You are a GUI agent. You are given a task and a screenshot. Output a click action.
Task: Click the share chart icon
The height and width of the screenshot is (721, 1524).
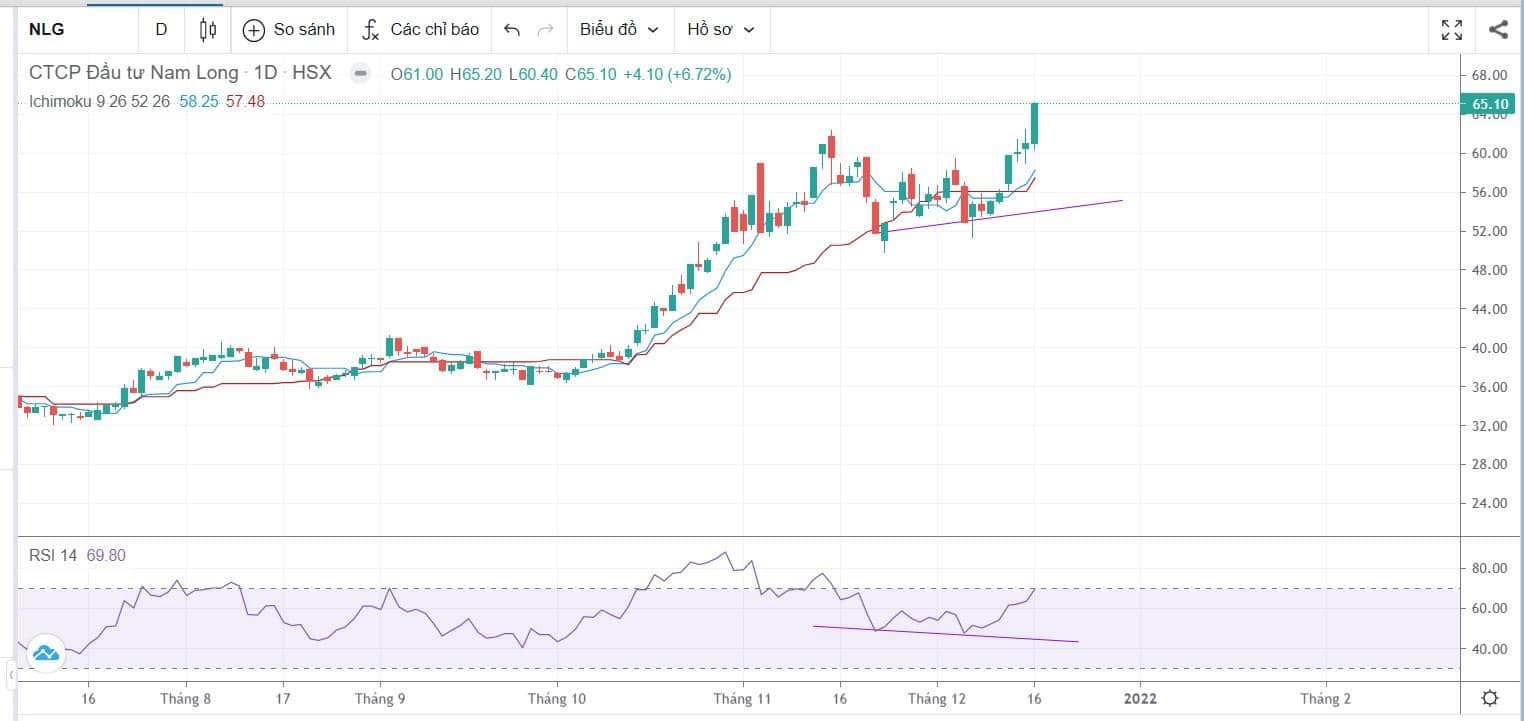pos(1498,29)
